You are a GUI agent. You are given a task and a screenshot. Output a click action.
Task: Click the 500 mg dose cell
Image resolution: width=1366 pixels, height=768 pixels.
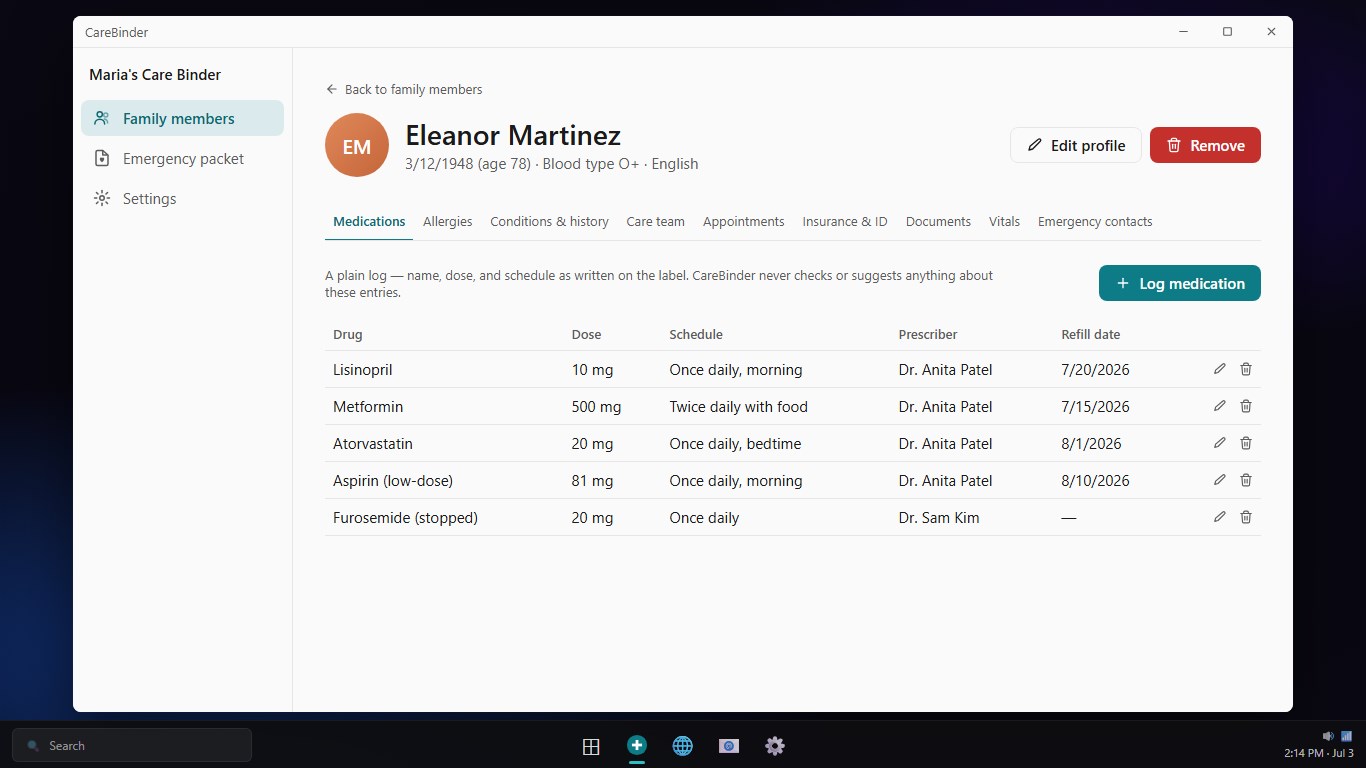click(596, 406)
